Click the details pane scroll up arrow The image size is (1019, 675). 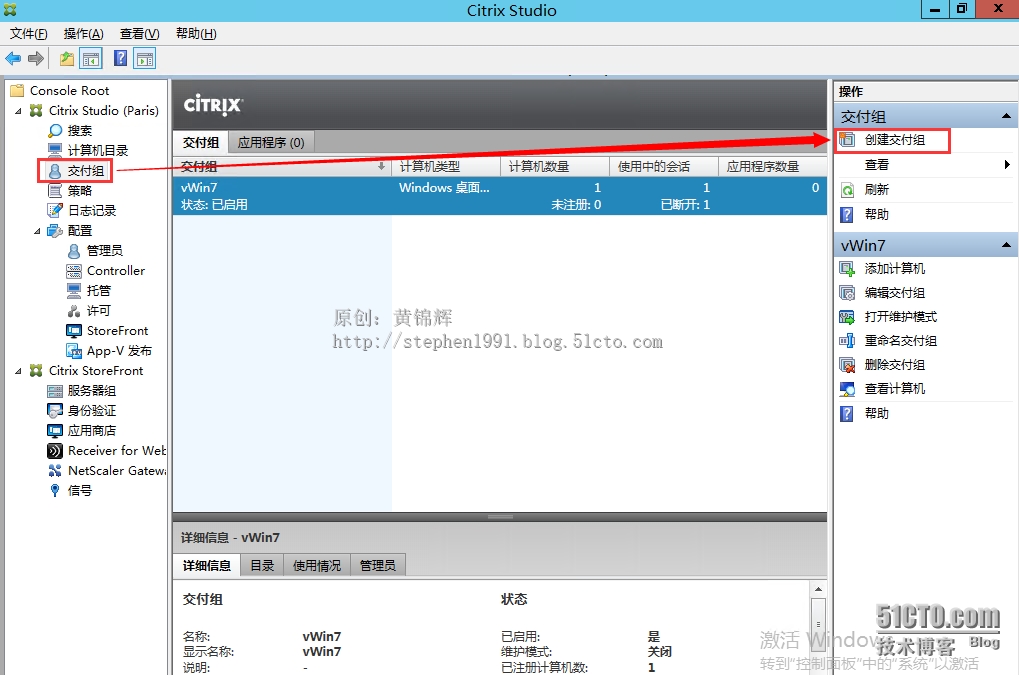coord(818,589)
